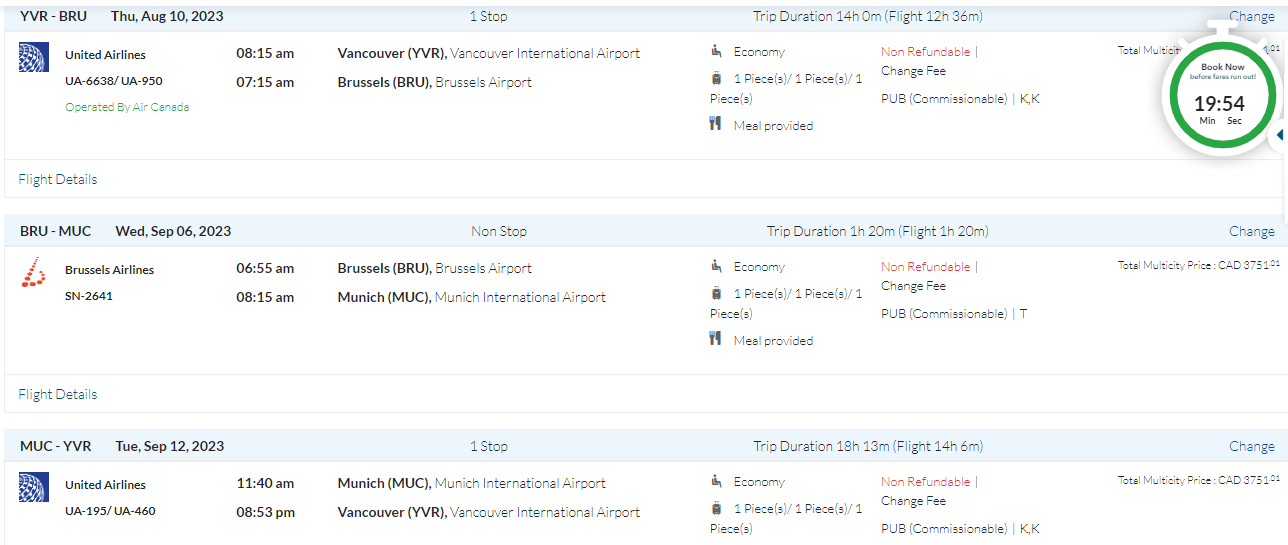The image size is (1288, 545).
Task: Click the Brussels Airlines logo
Action: pos(33,272)
